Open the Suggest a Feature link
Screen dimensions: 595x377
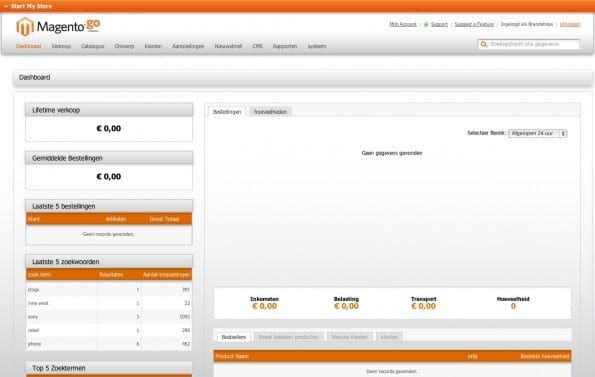click(x=474, y=24)
